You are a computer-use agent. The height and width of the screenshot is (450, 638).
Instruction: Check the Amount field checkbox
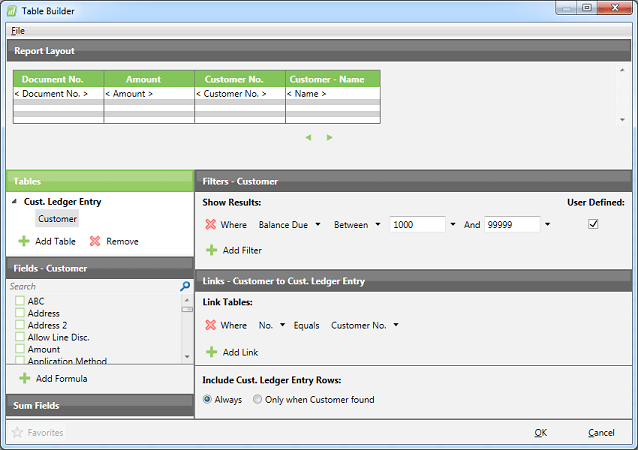click(x=20, y=349)
